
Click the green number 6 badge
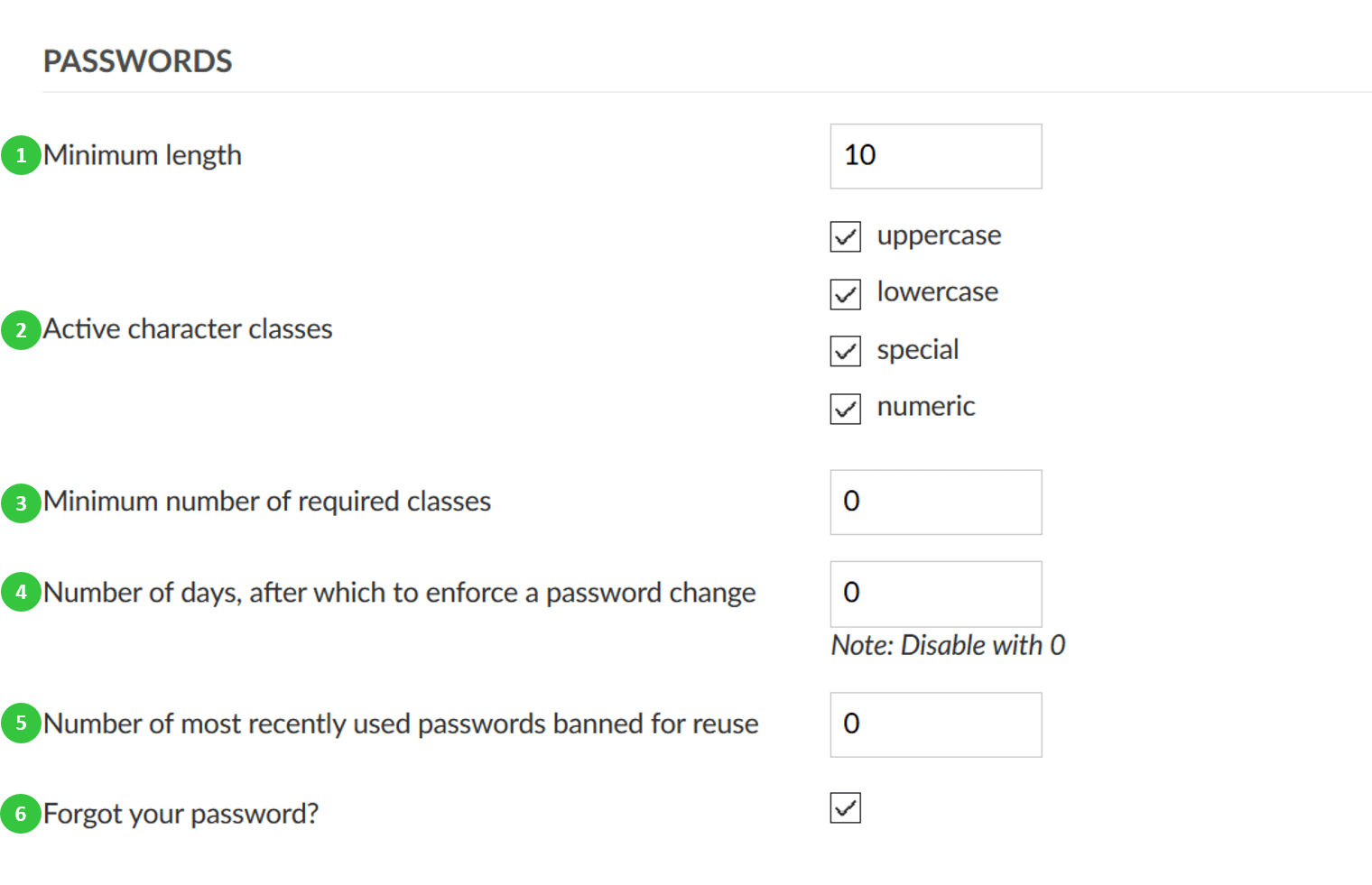21,814
